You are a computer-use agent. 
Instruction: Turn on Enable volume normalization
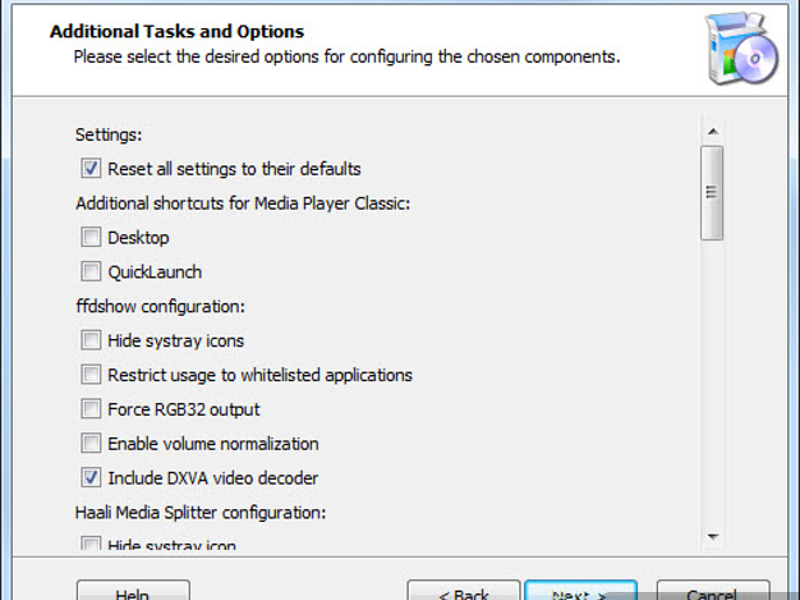[x=91, y=443]
